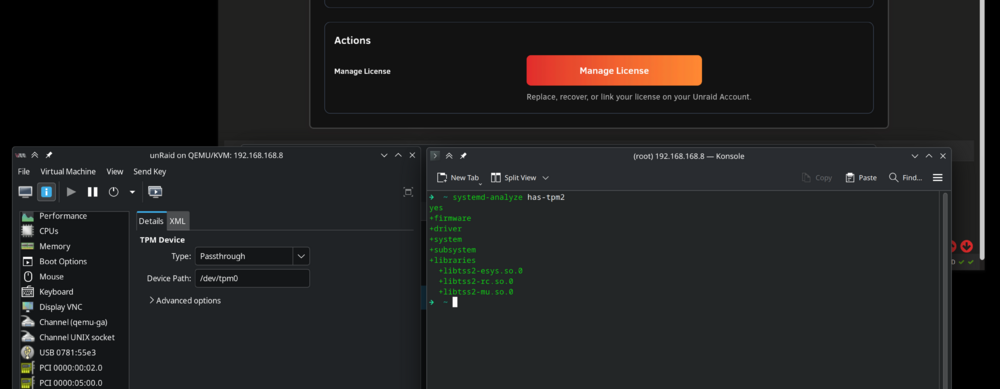The height and width of the screenshot is (389, 1000).
Task: Pause the virtual machine
Action: pos(92,192)
